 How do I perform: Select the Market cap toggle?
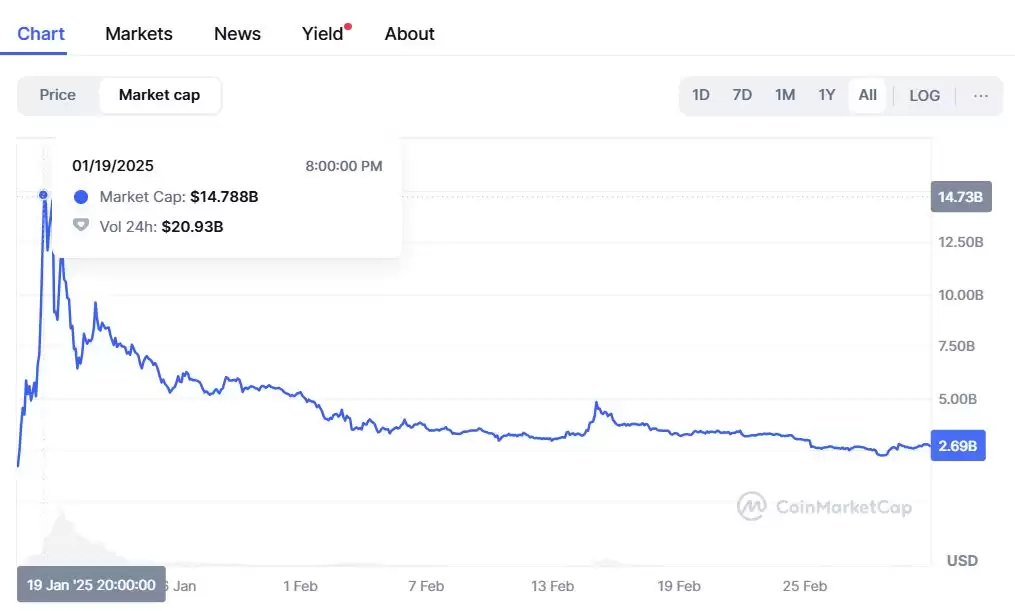(159, 95)
